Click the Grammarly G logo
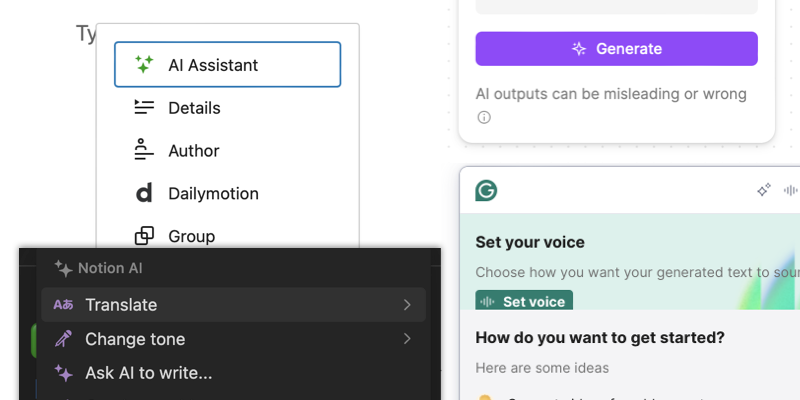 [486, 190]
